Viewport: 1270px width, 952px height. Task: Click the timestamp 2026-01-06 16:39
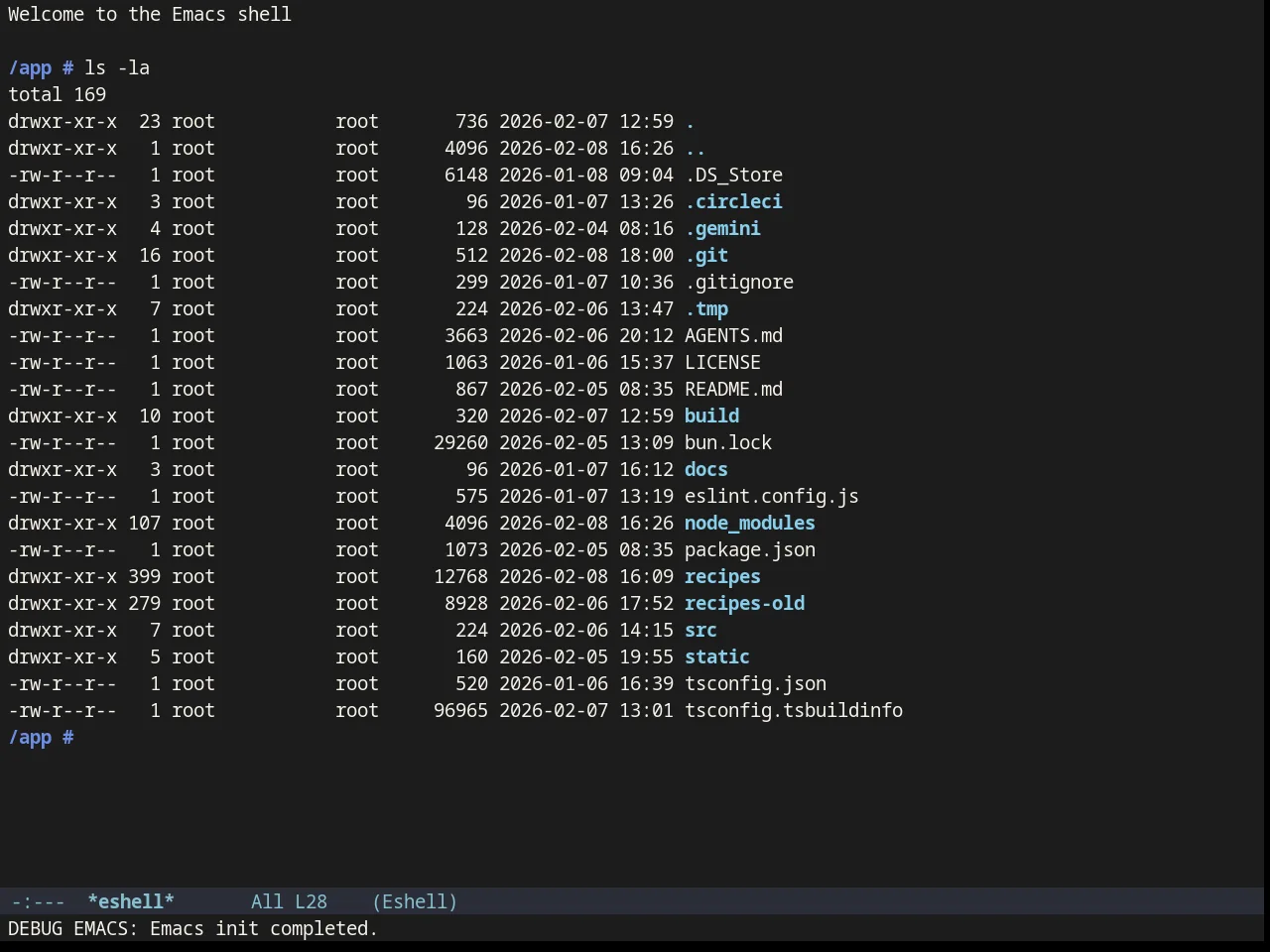(586, 683)
